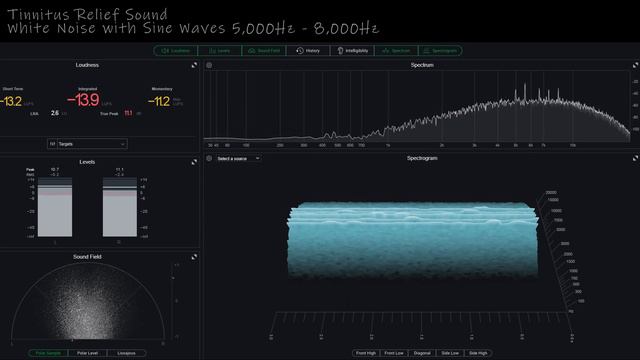This screenshot has width=640, height=360.
Task: Choose the Front High spectrogram view
Action: pyautogui.click(x=366, y=353)
